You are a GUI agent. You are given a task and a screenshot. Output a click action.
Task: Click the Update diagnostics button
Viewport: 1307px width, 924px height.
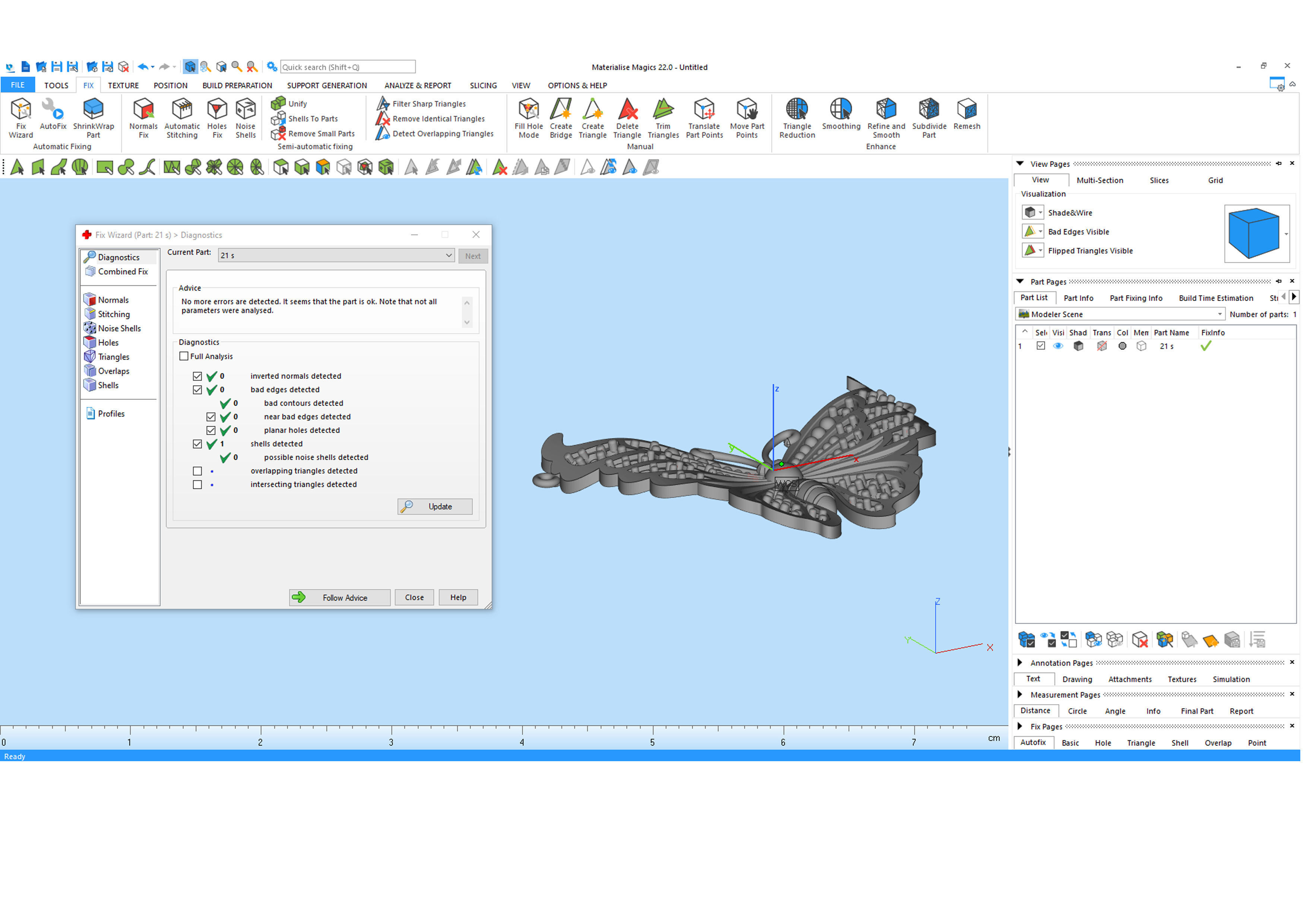tap(435, 507)
